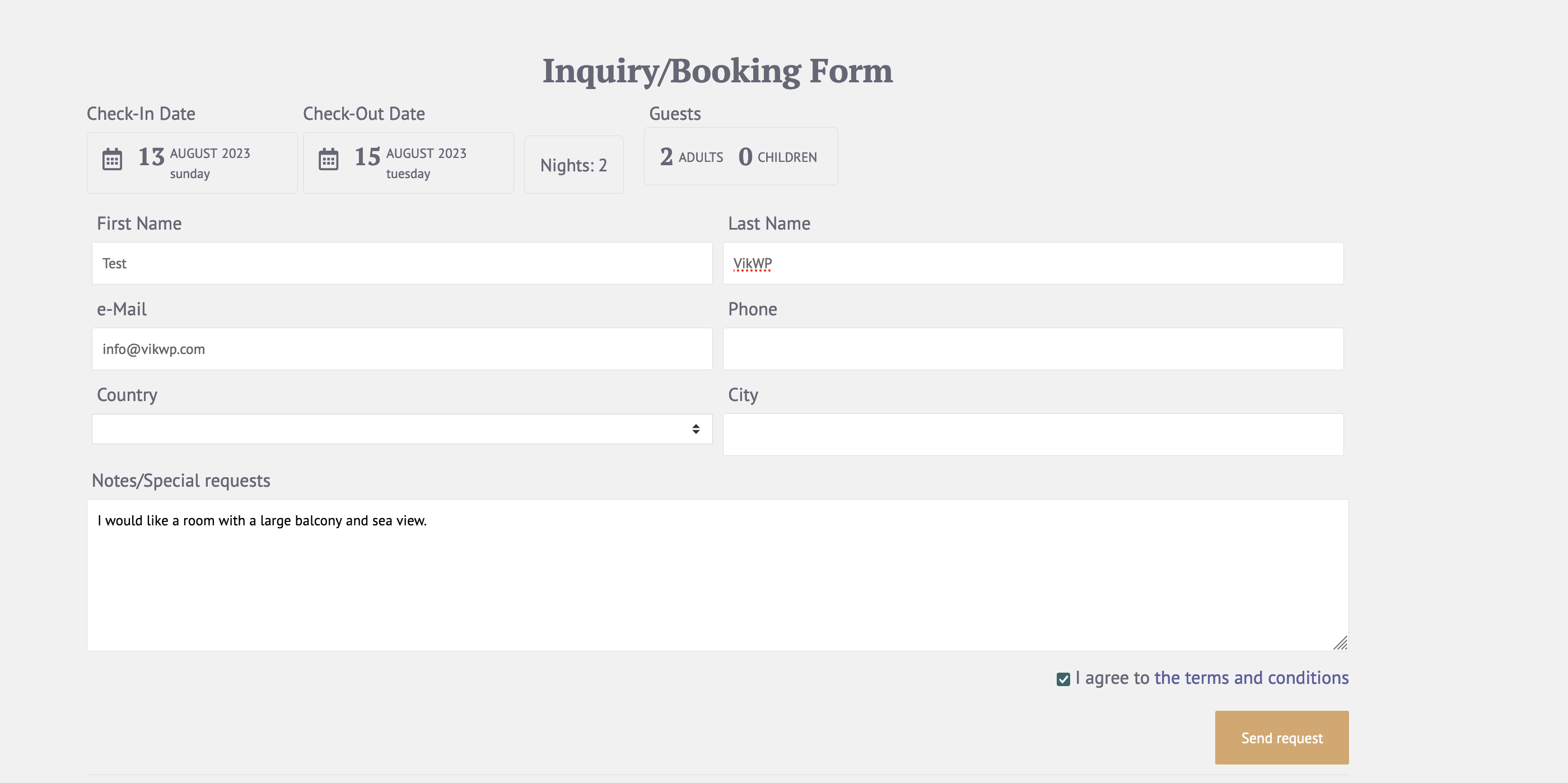Image resolution: width=1568 pixels, height=783 pixels.
Task: Expand the Country dropdown
Action: click(x=402, y=428)
